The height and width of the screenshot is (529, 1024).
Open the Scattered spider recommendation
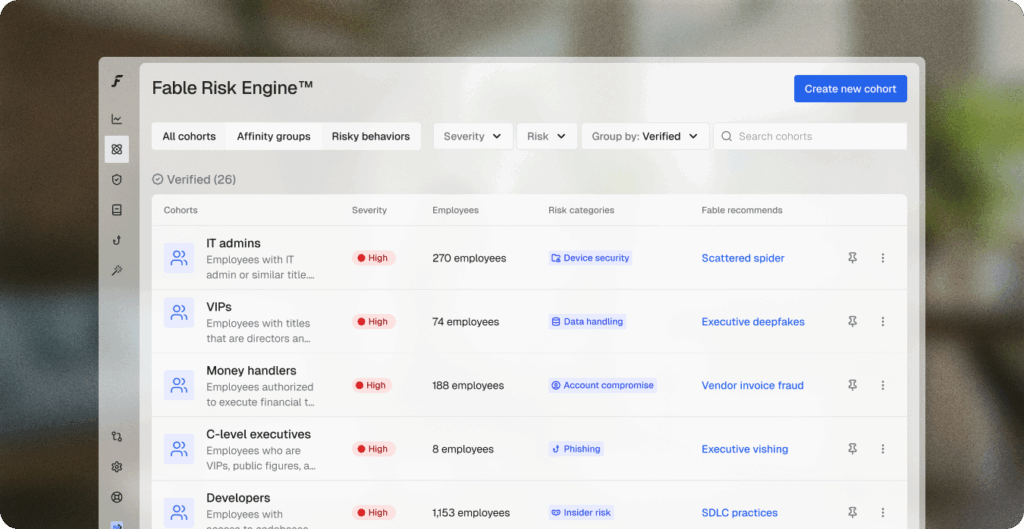[743, 258]
